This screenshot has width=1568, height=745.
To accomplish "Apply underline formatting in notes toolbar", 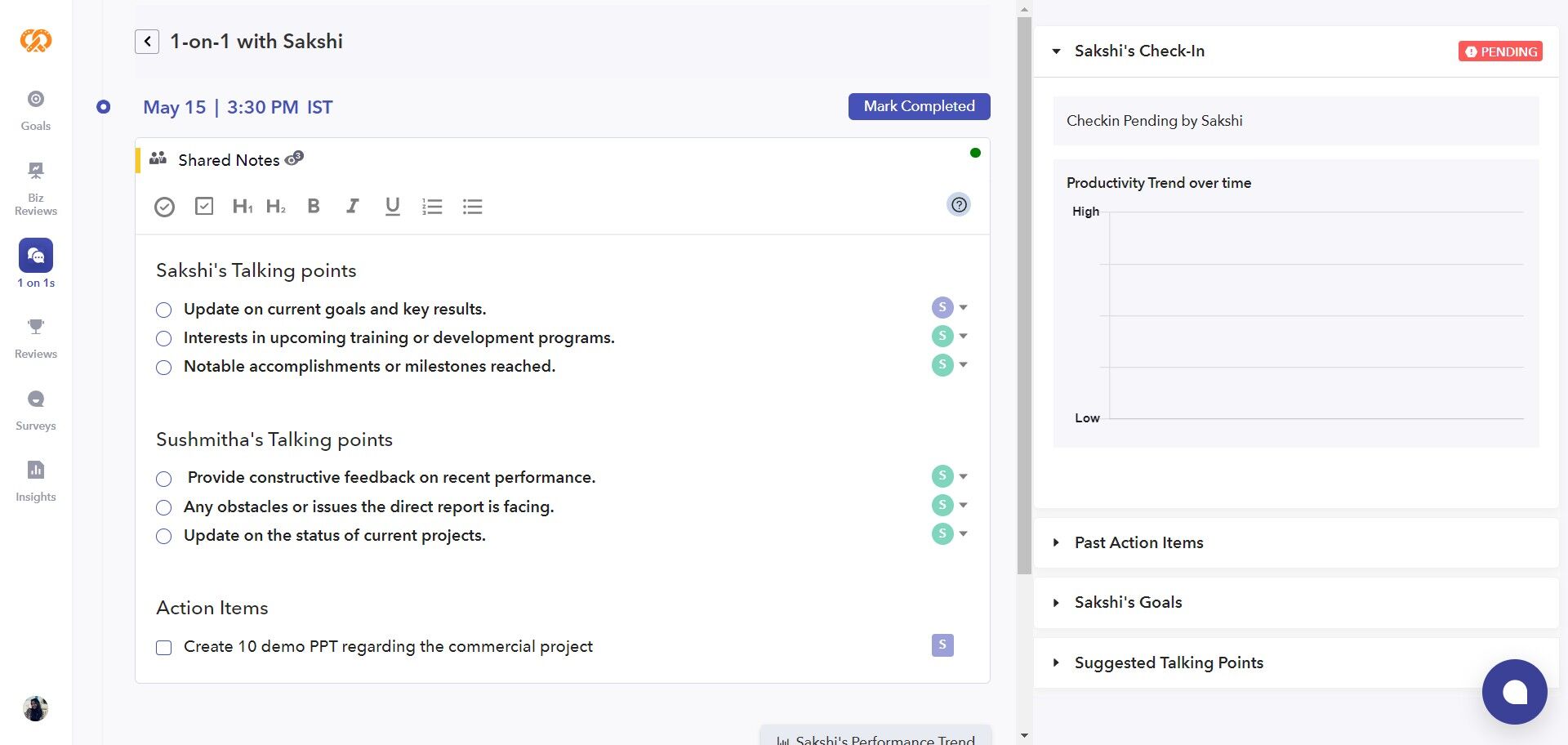I will coord(392,207).
